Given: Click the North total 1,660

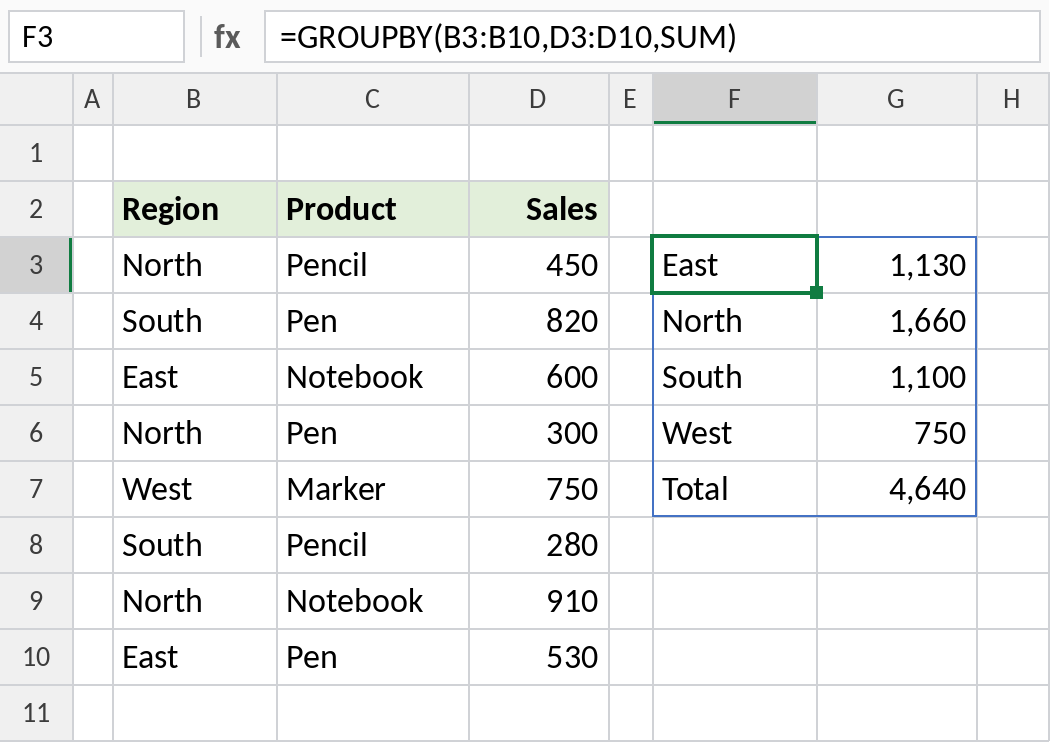Looking at the screenshot, I should (x=897, y=321).
